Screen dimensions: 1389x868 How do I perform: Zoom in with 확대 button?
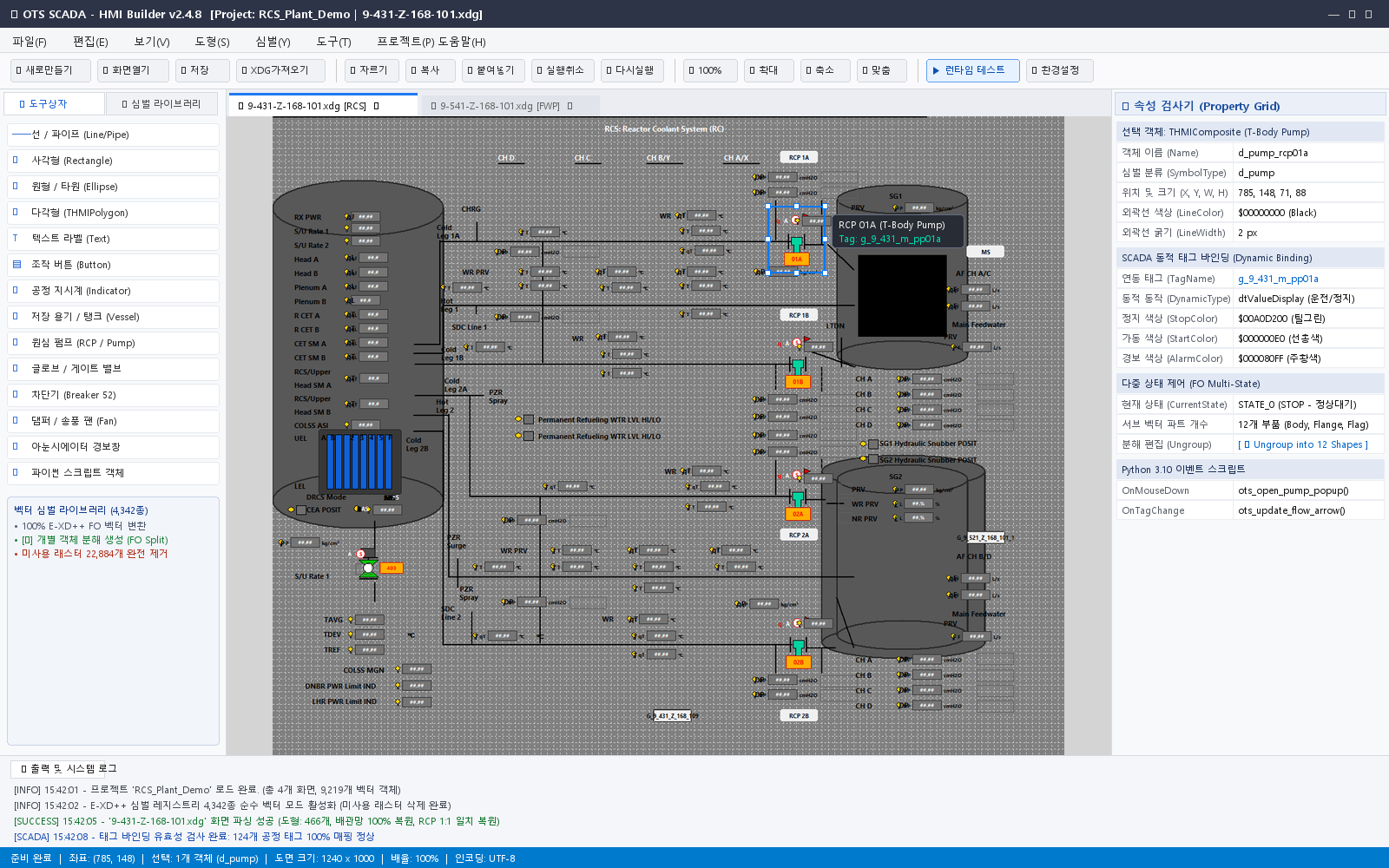769,70
